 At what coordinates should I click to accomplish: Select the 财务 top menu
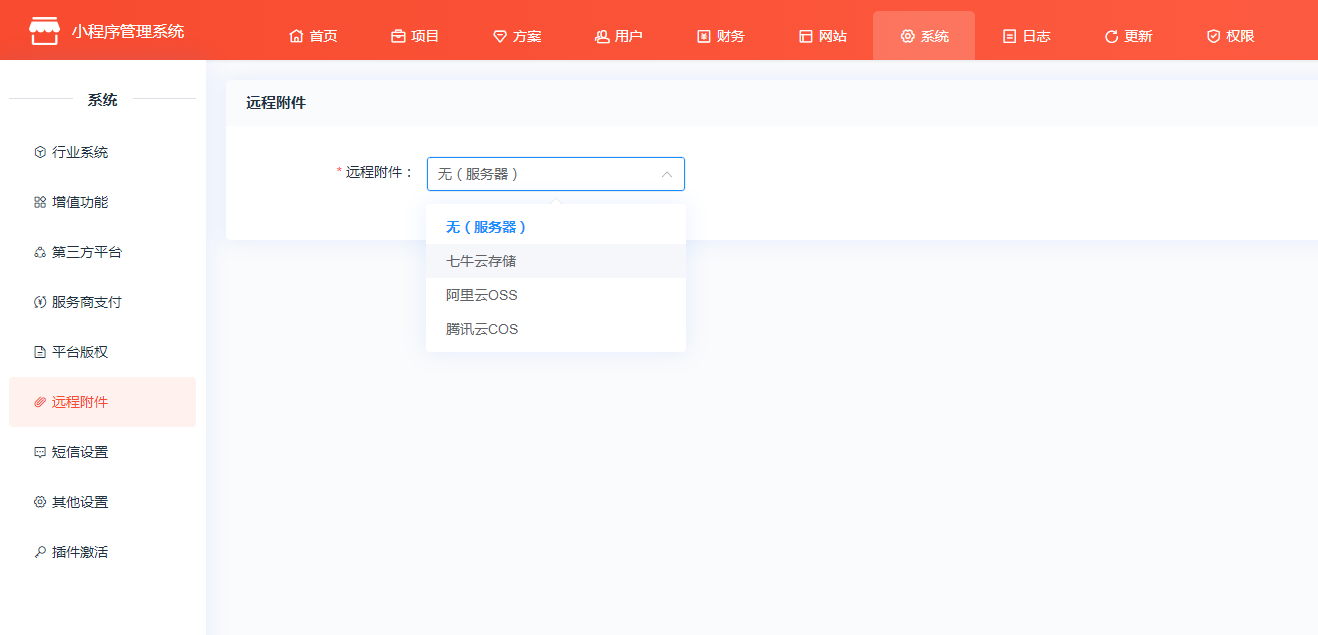pyautogui.click(x=721, y=36)
